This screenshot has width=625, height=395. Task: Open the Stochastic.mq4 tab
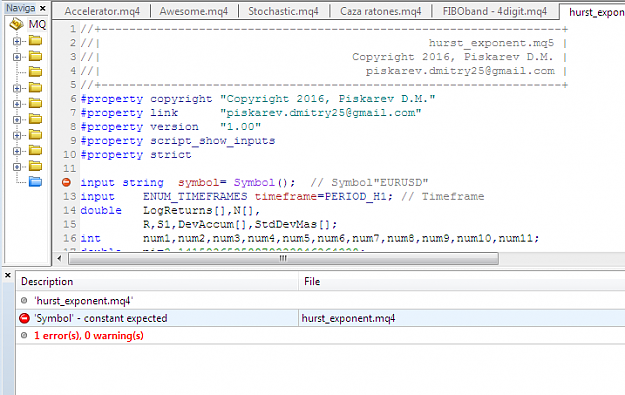tap(283, 11)
